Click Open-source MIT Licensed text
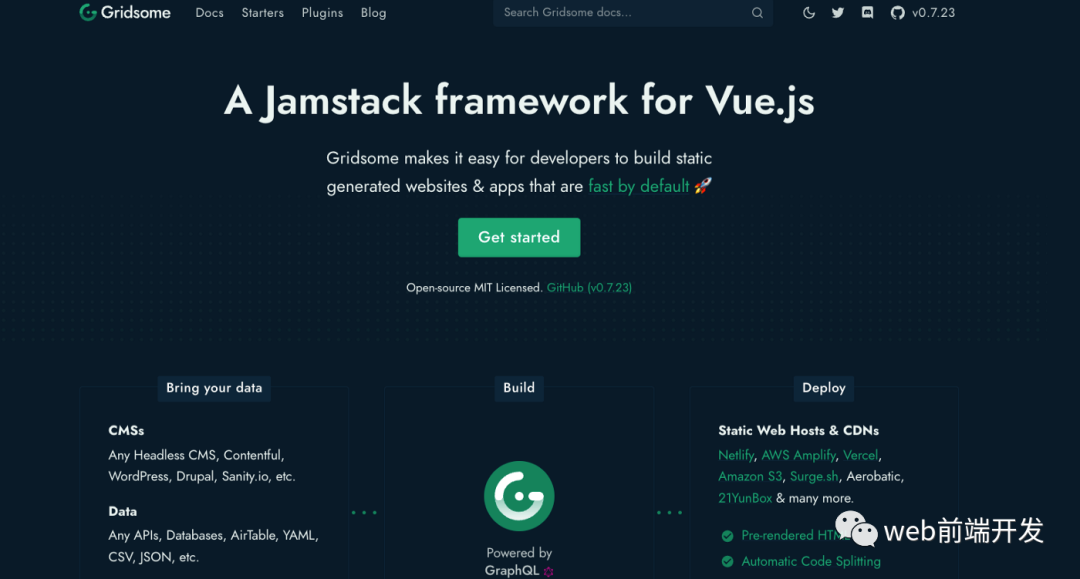Viewport: 1080px width, 579px height. [474, 288]
